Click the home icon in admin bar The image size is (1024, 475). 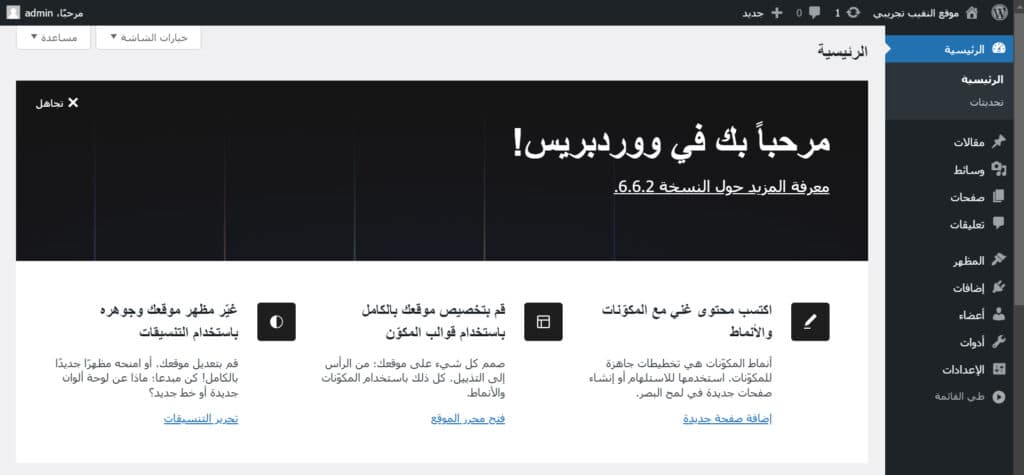pos(971,12)
